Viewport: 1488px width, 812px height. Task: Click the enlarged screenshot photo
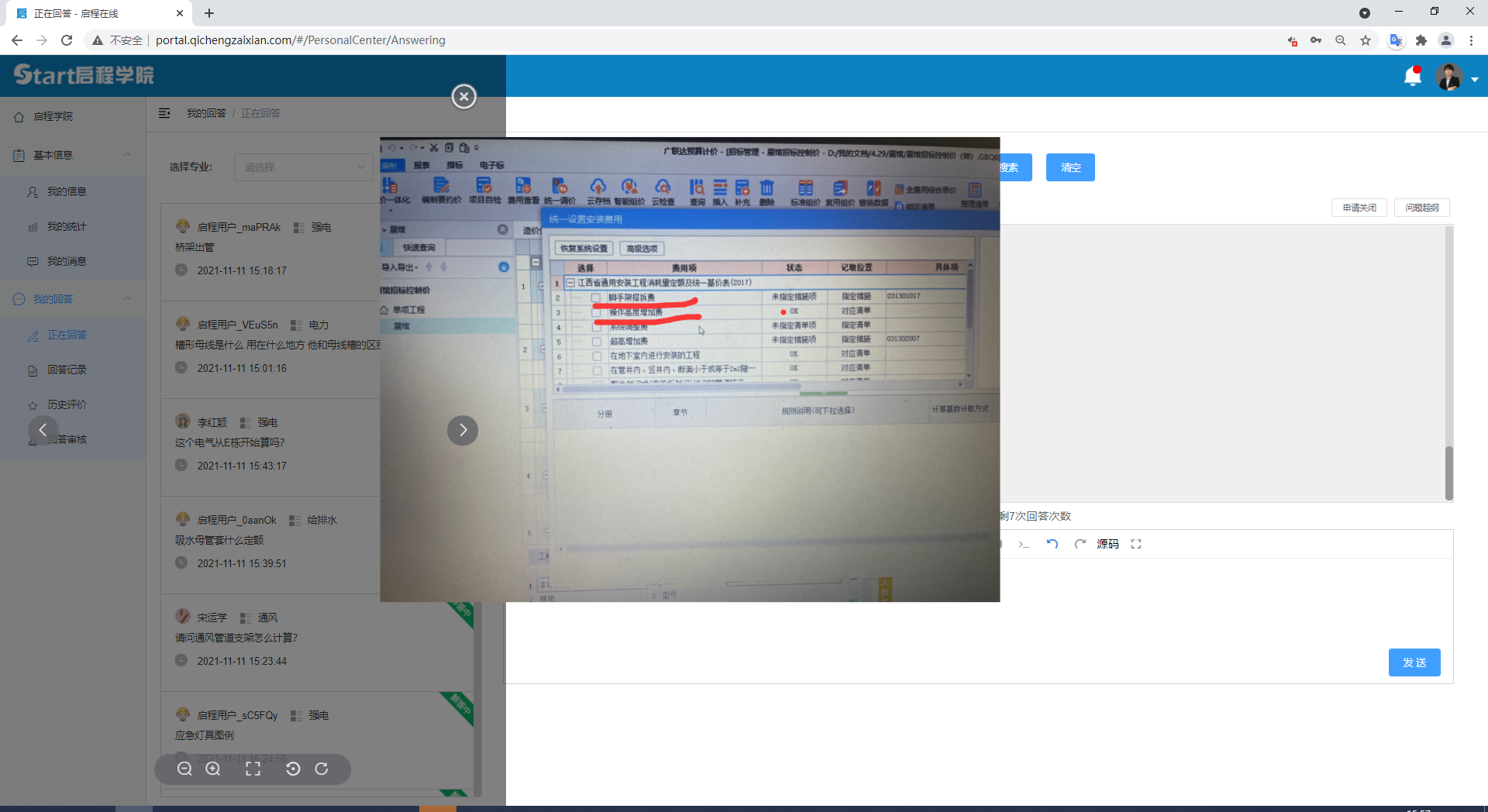(x=690, y=370)
